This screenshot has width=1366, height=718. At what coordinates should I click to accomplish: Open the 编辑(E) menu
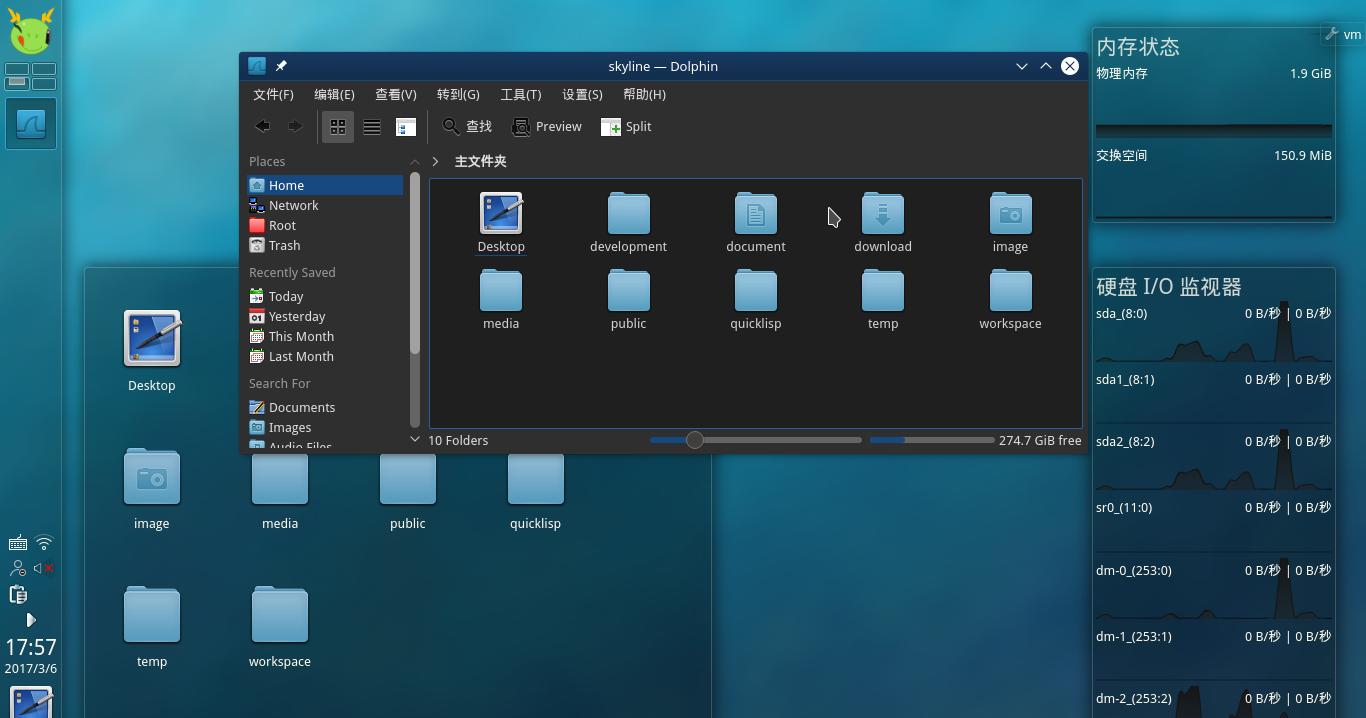(x=334, y=94)
